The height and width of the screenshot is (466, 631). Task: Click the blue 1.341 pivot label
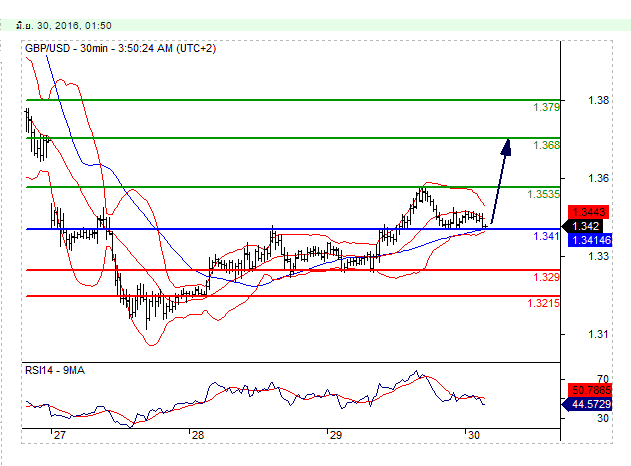point(546,236)
